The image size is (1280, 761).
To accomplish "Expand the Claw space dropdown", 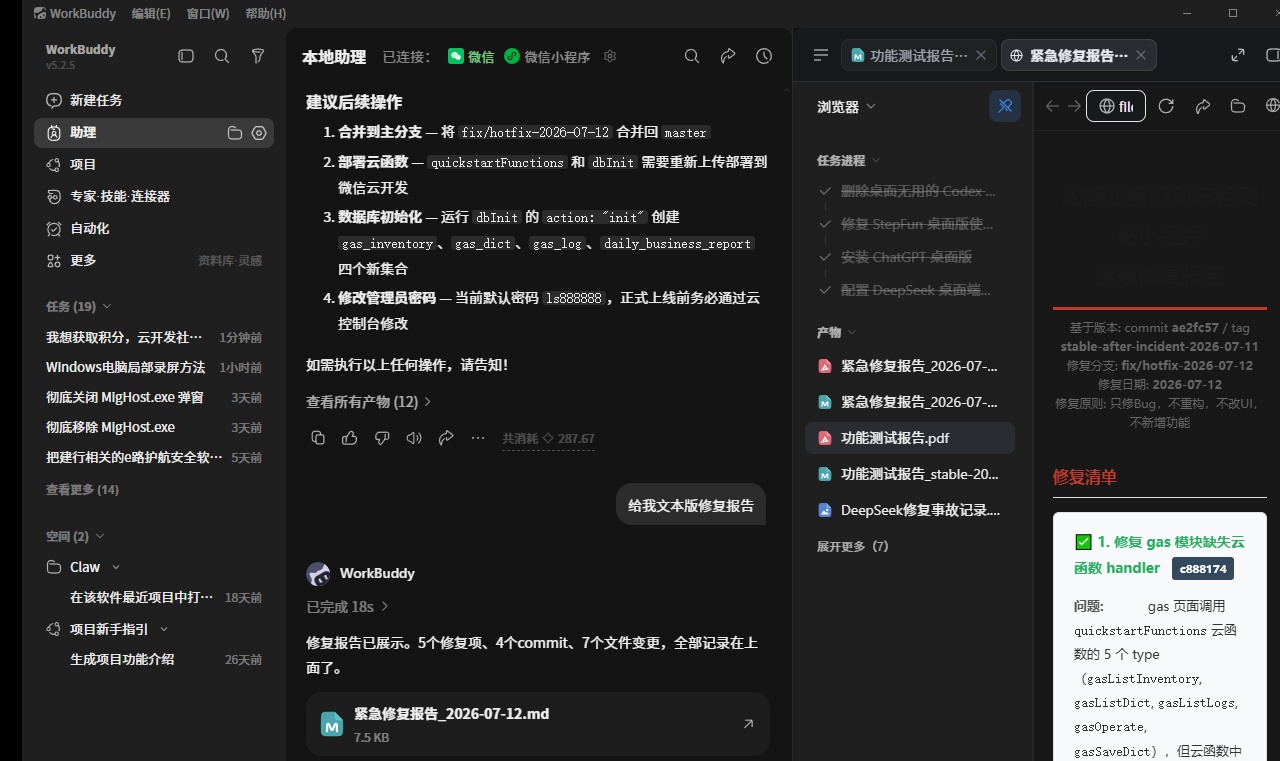I will pos(116,567).
